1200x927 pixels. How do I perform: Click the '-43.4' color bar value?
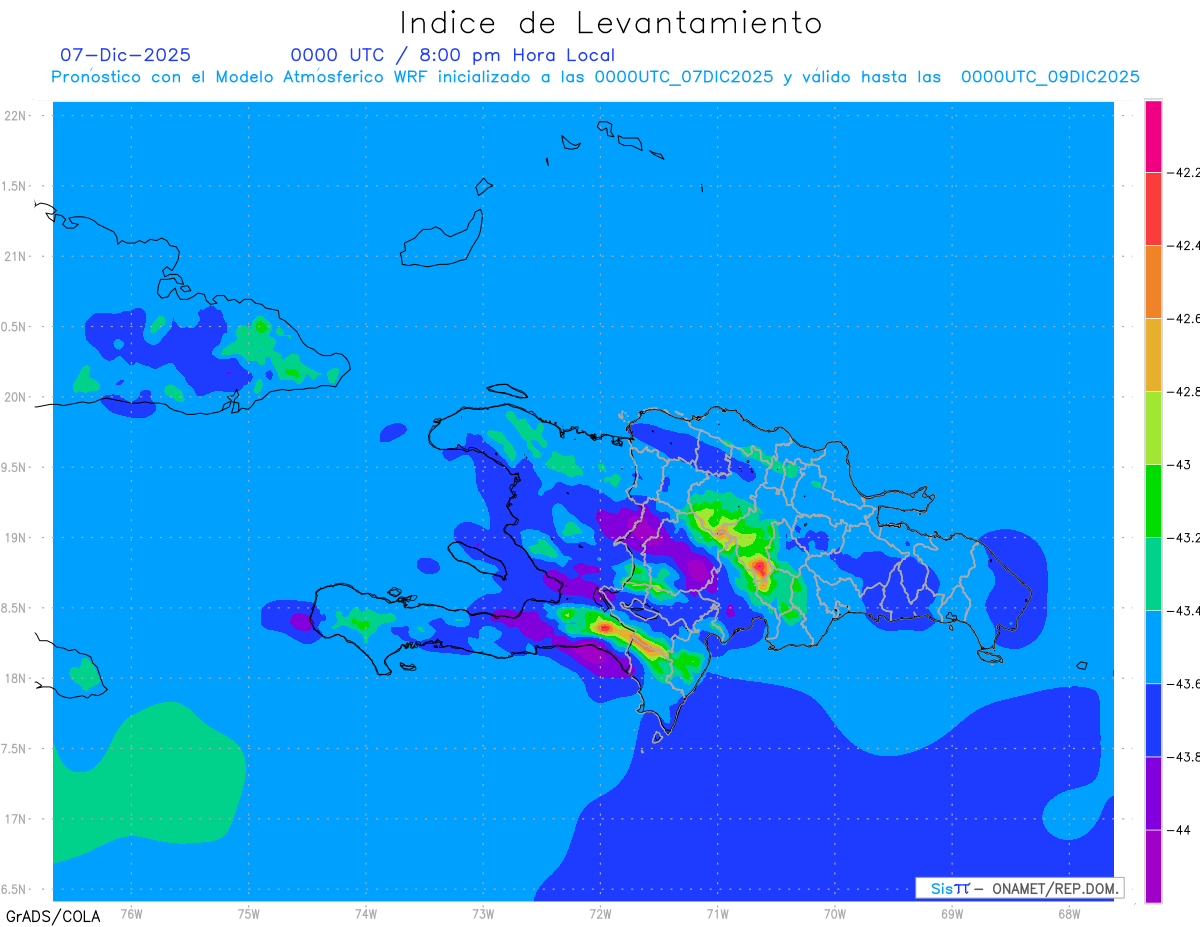point(1185,610)
